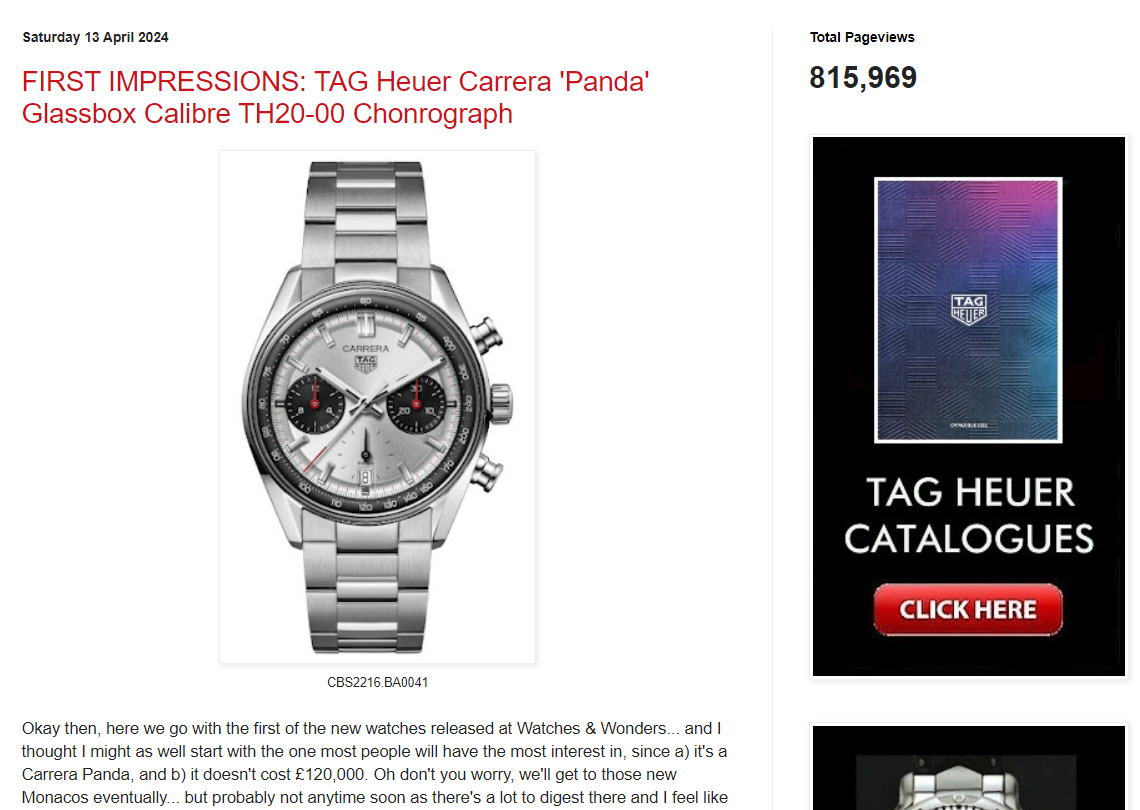Click the upper chronograph pusher on watch
1140x810 pixels.
(x=486, y=335)
